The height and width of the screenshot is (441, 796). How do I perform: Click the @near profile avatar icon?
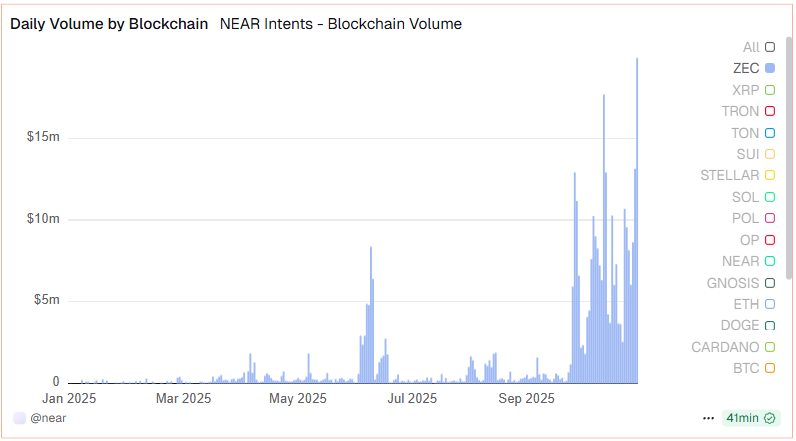click(x=19, y=418)
